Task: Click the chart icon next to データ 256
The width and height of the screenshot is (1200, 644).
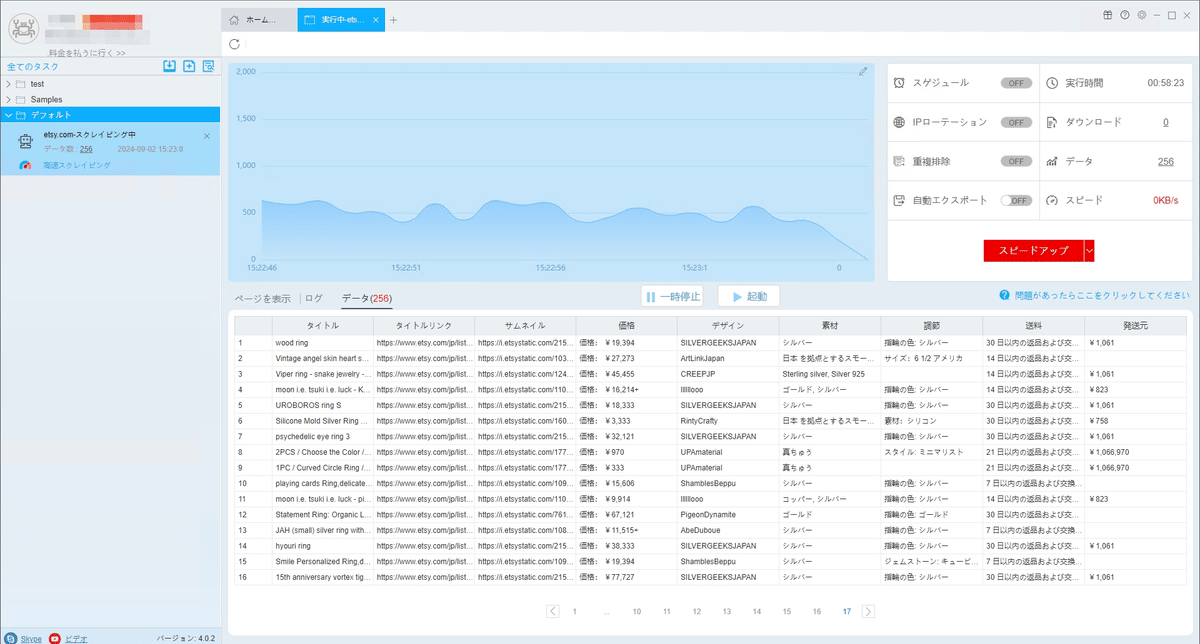Action: click(x=1052, y=161)
